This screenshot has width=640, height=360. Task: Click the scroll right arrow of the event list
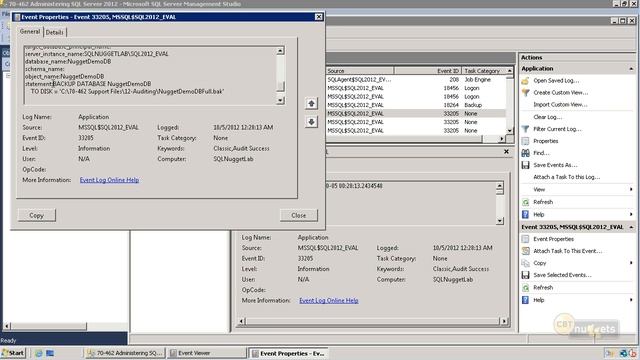[502, 139]
